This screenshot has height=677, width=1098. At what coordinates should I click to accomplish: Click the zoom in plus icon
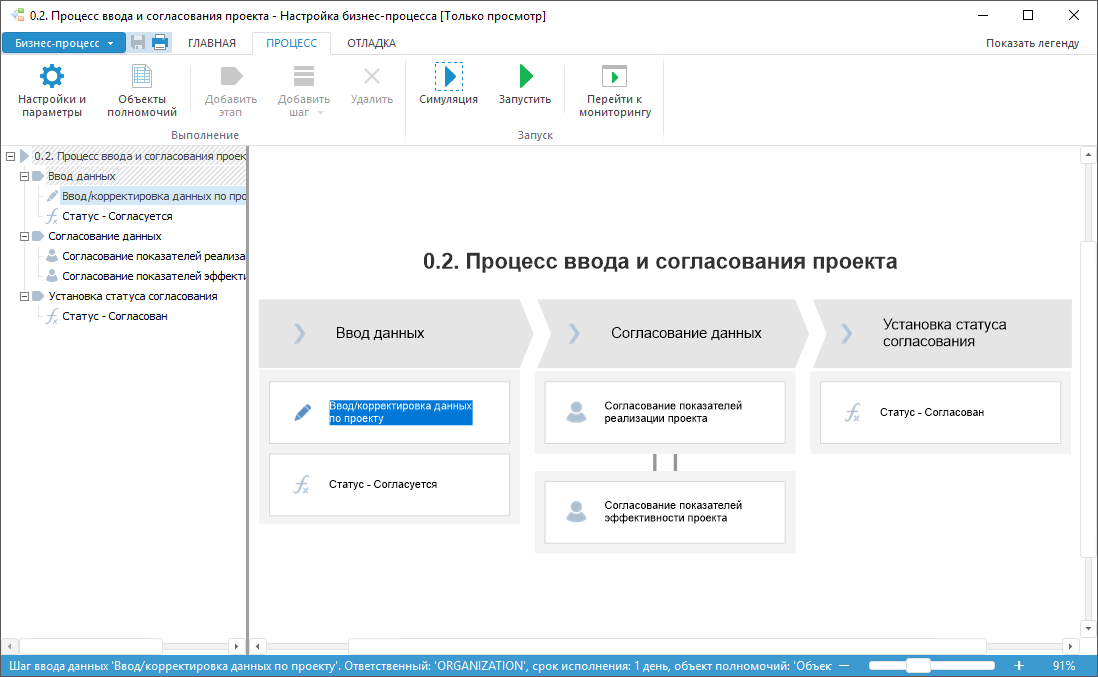click(x=1019, y=666)
